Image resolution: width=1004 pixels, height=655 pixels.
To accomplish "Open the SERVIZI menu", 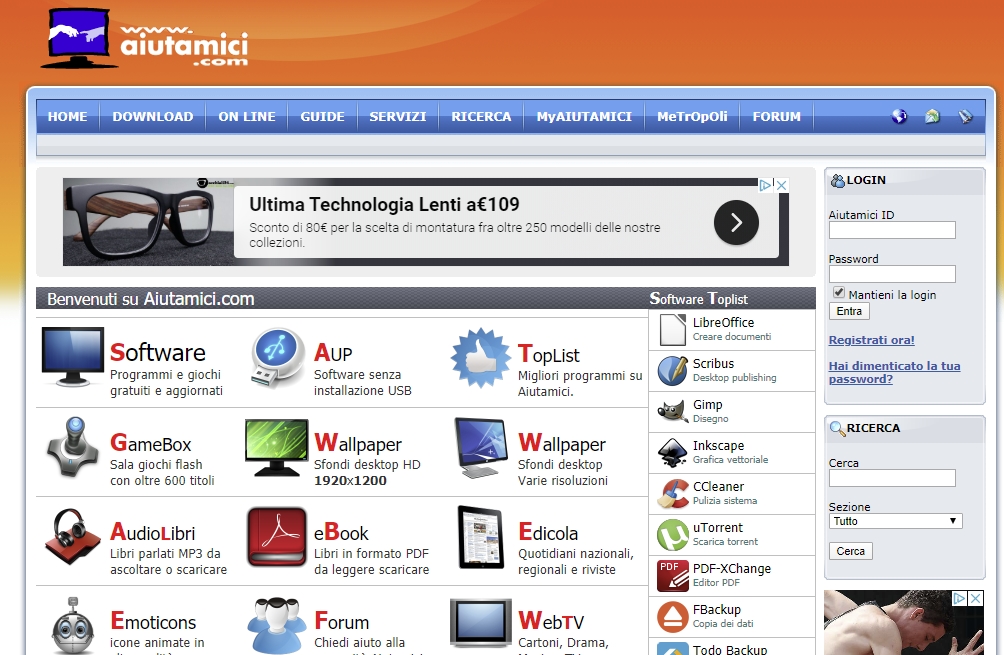I will pos(398,117).
